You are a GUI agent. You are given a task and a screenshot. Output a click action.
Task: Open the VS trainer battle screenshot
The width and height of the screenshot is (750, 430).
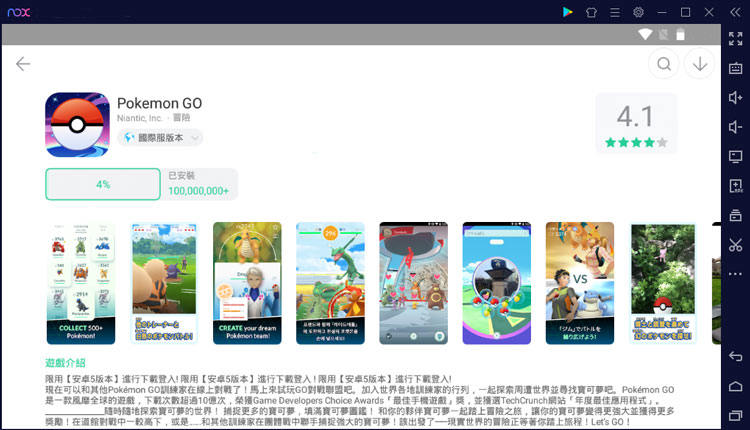580,283
